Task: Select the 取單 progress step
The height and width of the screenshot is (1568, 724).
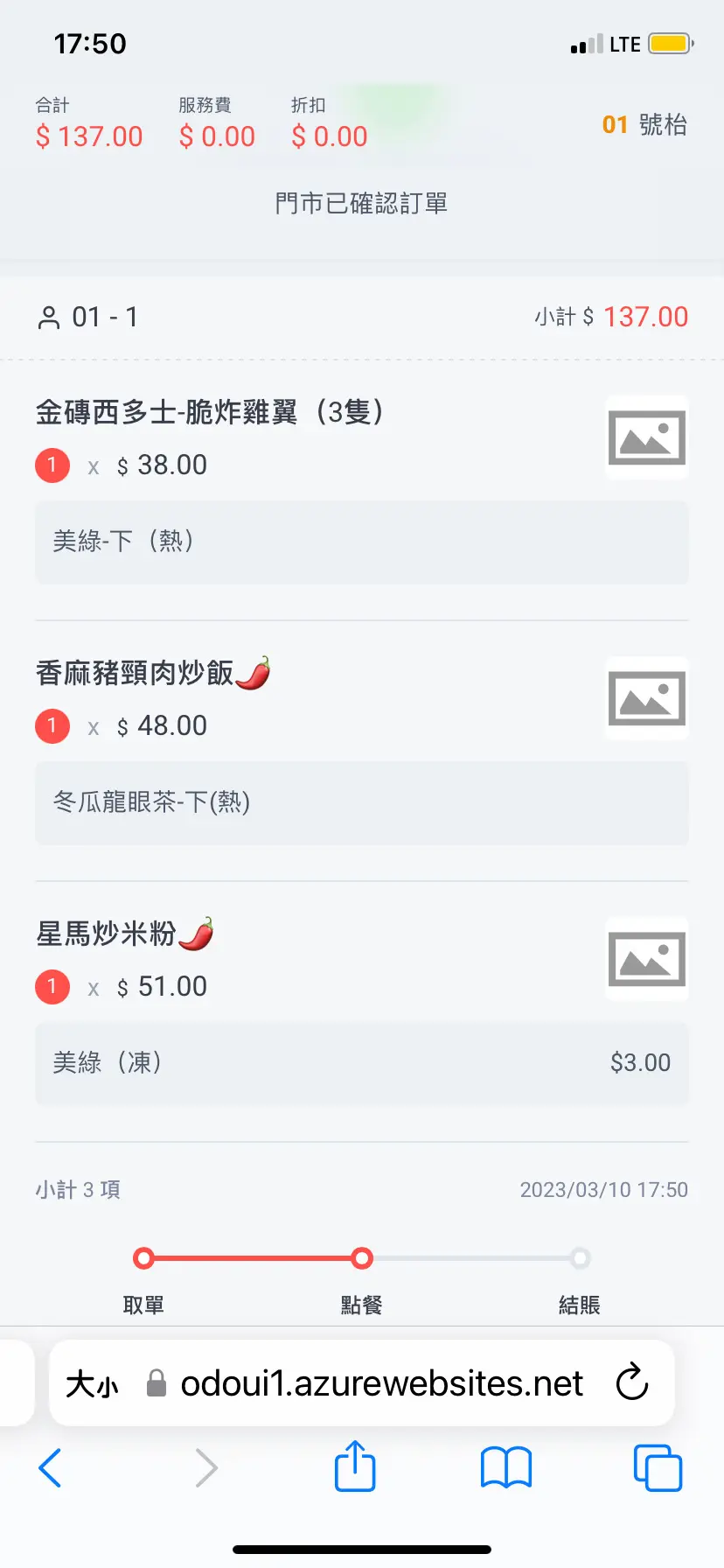Action: tap(143, 1259)
